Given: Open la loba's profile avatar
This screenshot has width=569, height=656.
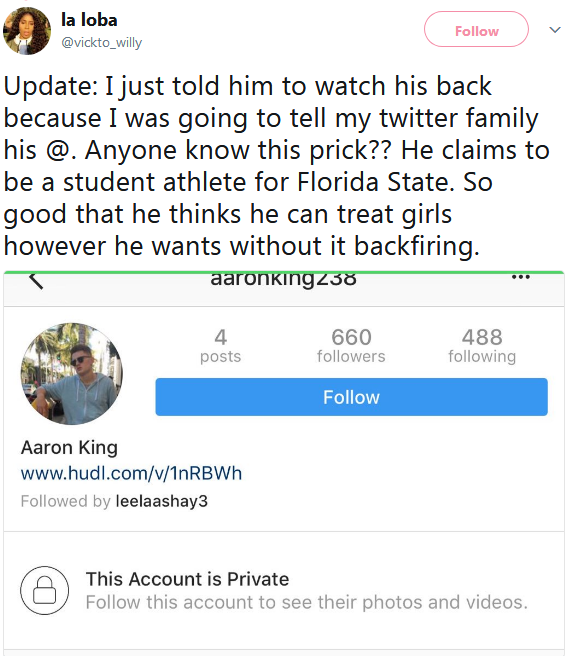Looking at the screenshot, I should [27, 31].
